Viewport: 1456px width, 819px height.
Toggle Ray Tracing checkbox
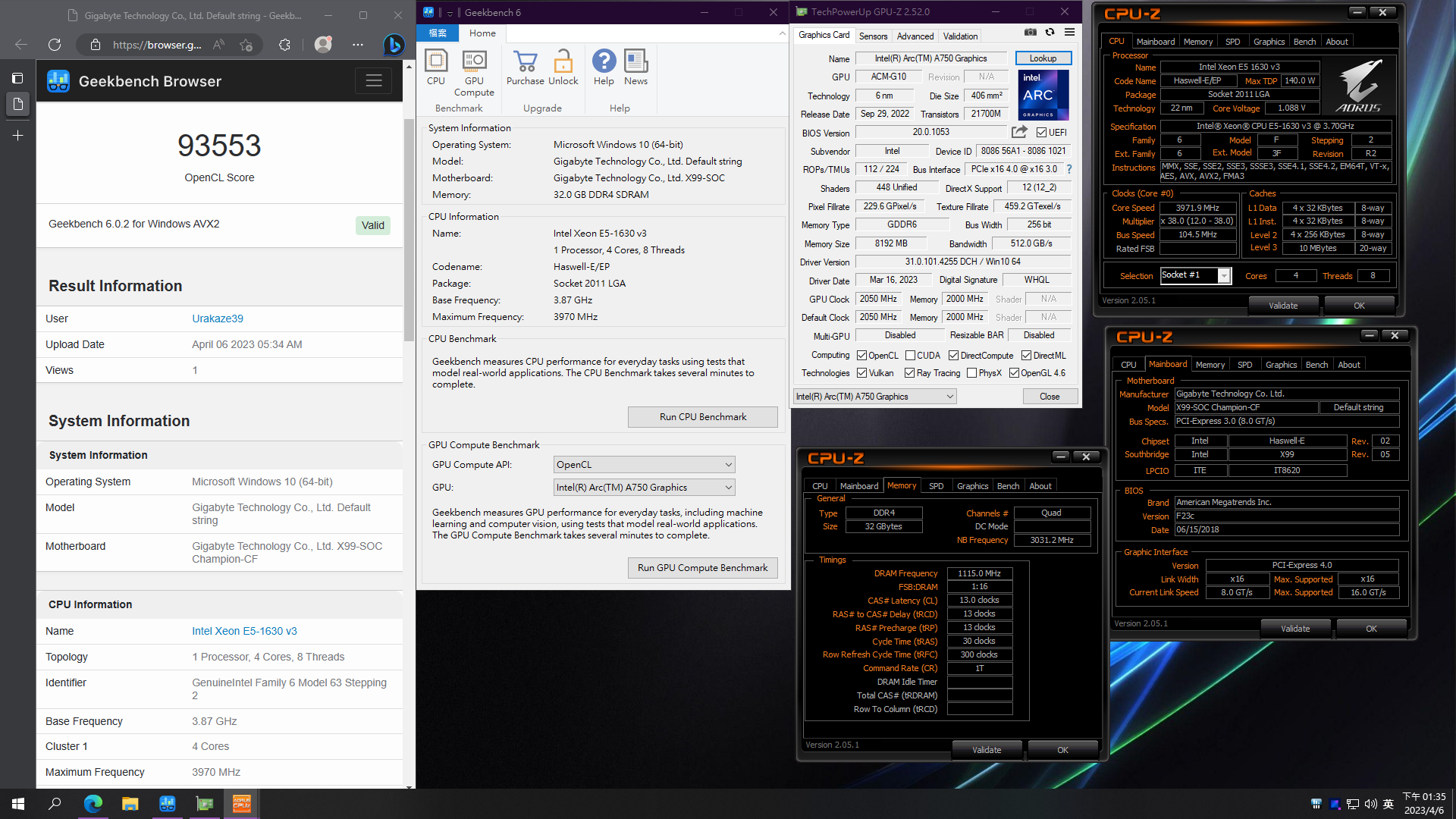coord(909,373)
